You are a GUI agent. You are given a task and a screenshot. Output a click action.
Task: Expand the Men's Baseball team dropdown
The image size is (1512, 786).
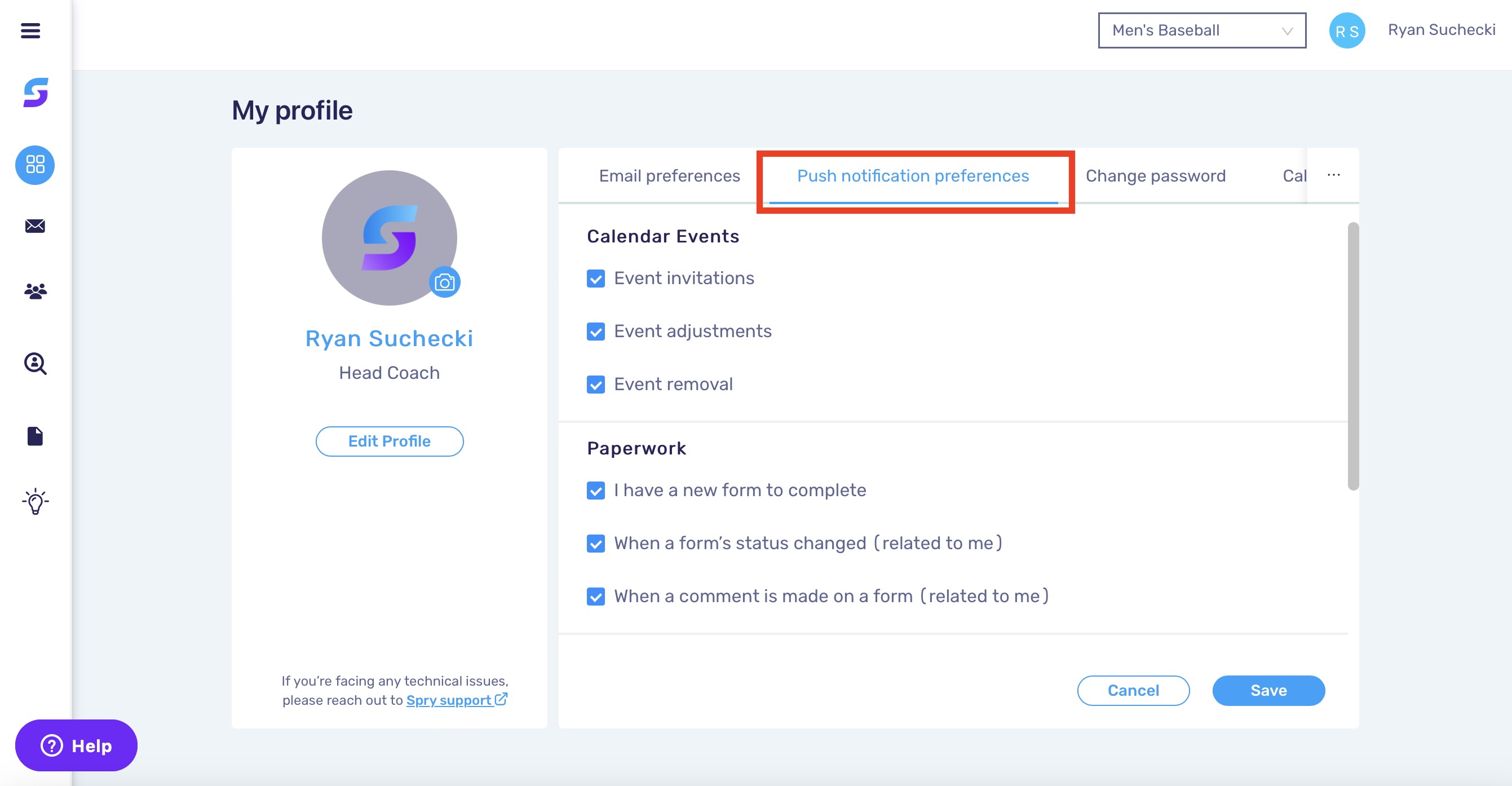(x=1201, y=30)
